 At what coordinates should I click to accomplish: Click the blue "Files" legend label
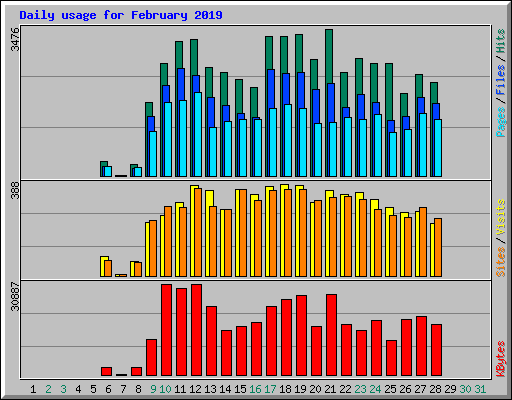coord(501,80)
